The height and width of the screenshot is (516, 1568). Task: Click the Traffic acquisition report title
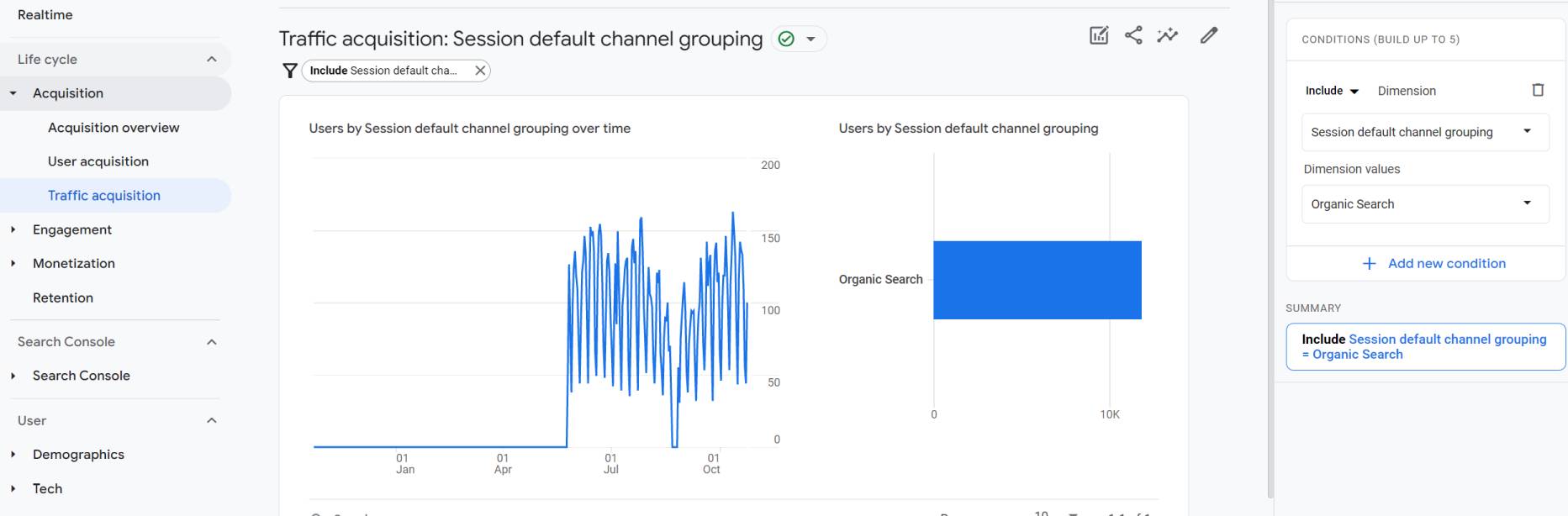pyautogui.click(x=520, y=39)
